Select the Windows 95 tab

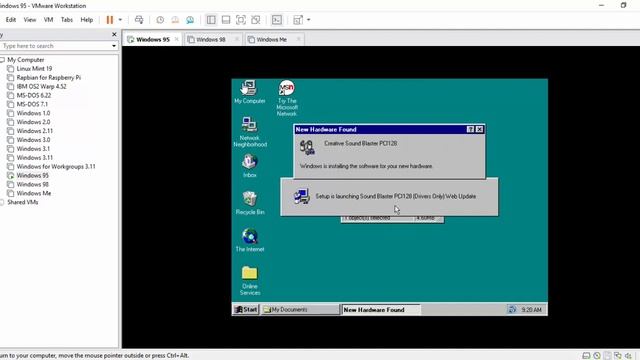point(153,40)
